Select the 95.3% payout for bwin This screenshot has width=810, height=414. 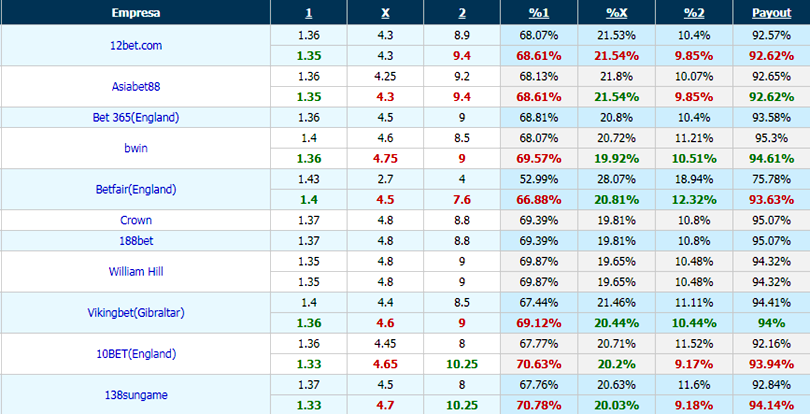[771, 139]
